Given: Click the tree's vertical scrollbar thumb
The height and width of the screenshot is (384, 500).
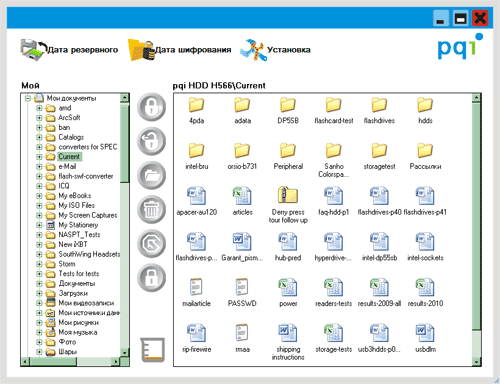Looking at the screenshot, I should tap(124, 143).
